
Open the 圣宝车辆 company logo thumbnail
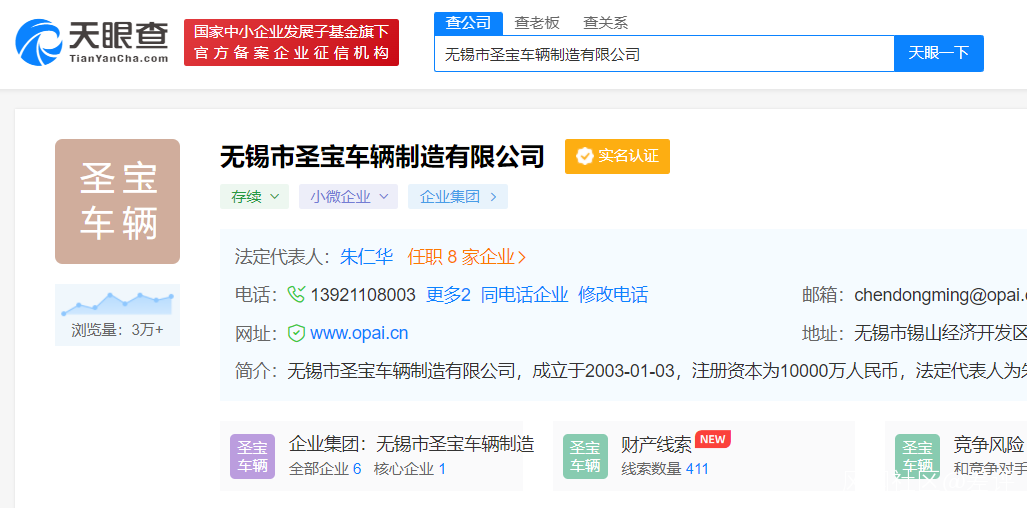point(117,202)
